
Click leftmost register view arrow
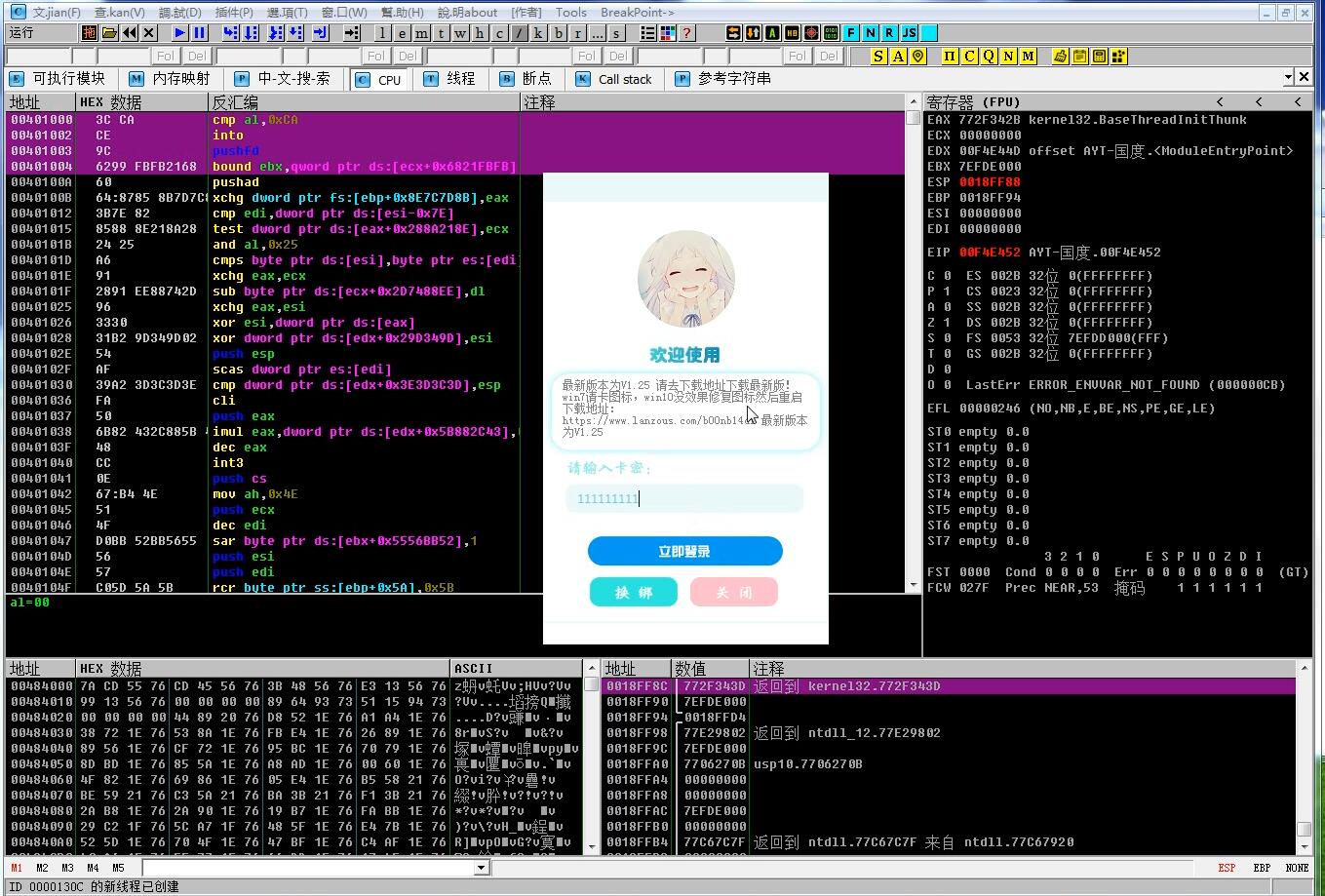coord(1220,101)
